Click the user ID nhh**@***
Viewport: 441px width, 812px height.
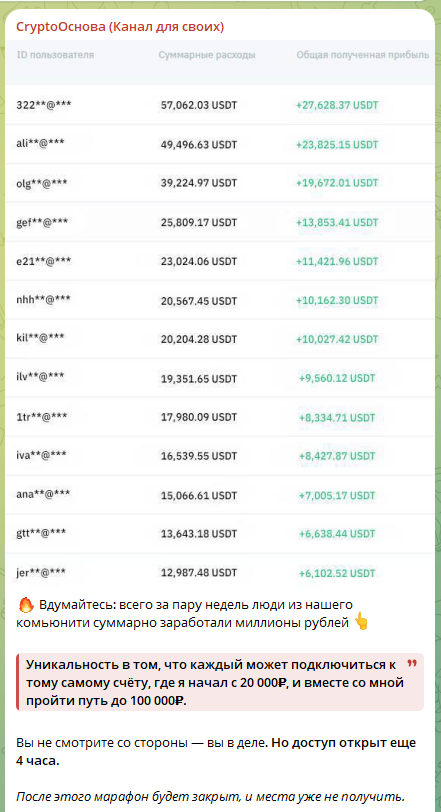click(43, 300)
